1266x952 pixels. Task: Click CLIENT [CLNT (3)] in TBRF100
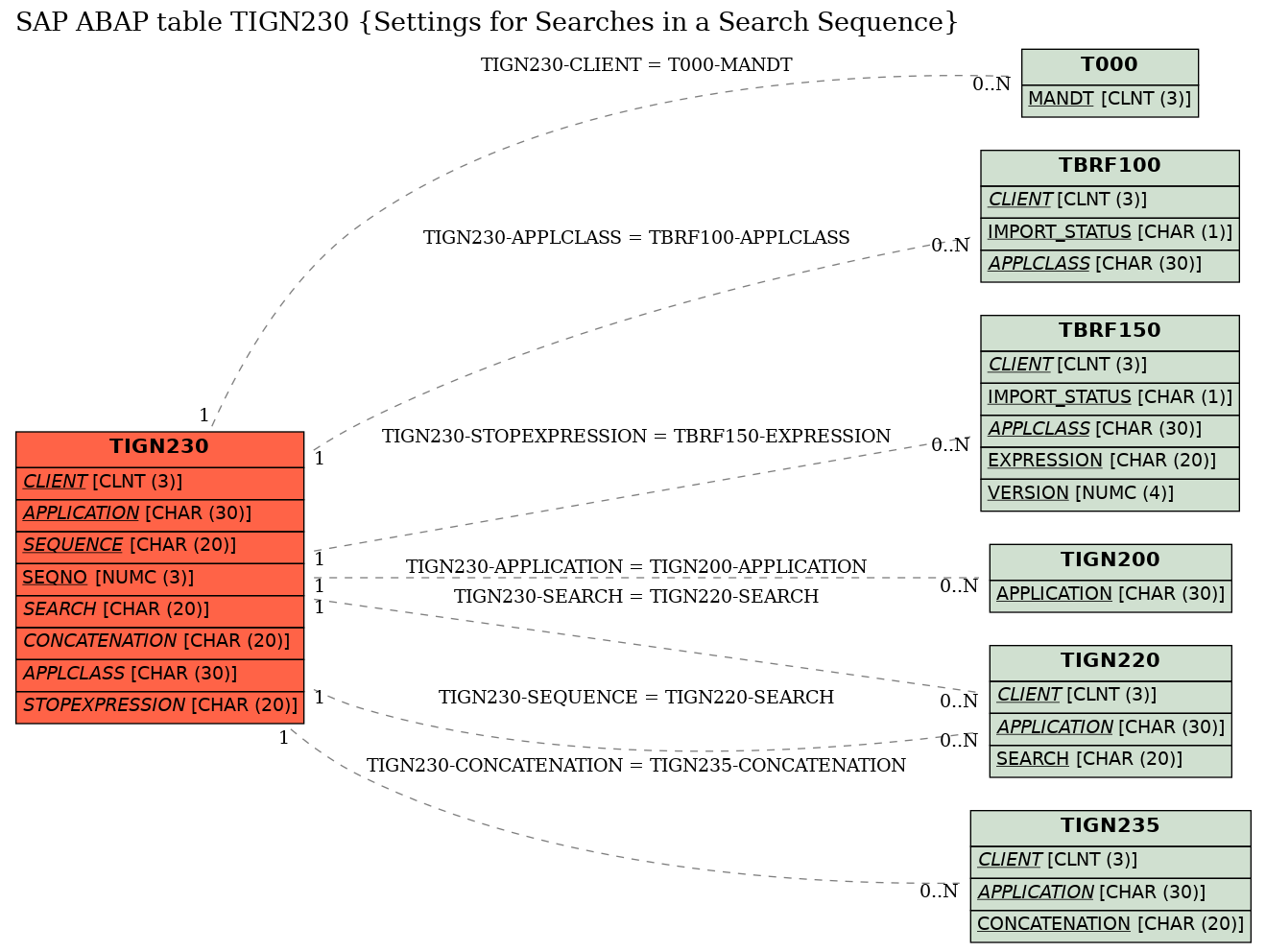(1110, 201)
